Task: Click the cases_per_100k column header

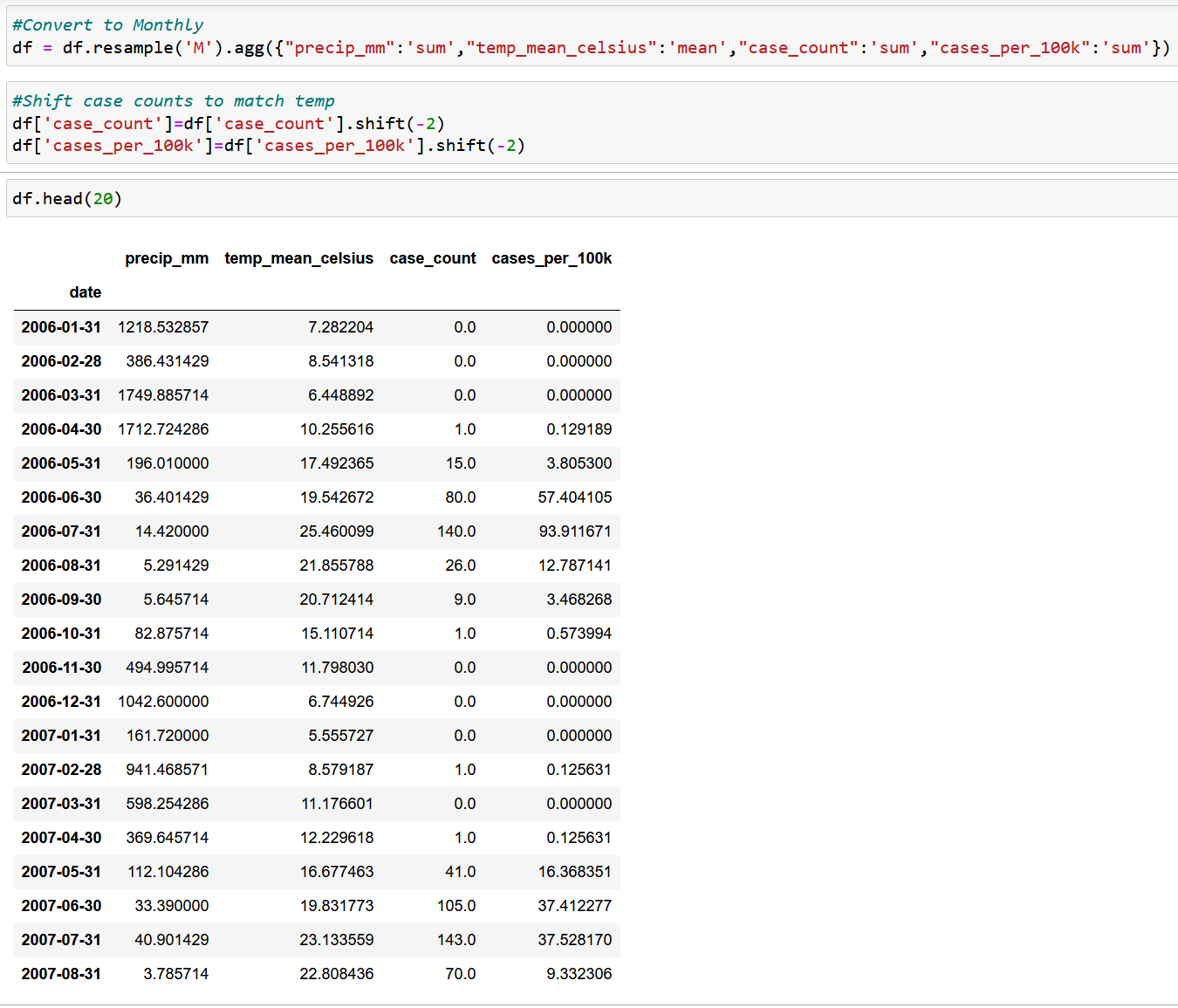Action: tap(551, 258)
